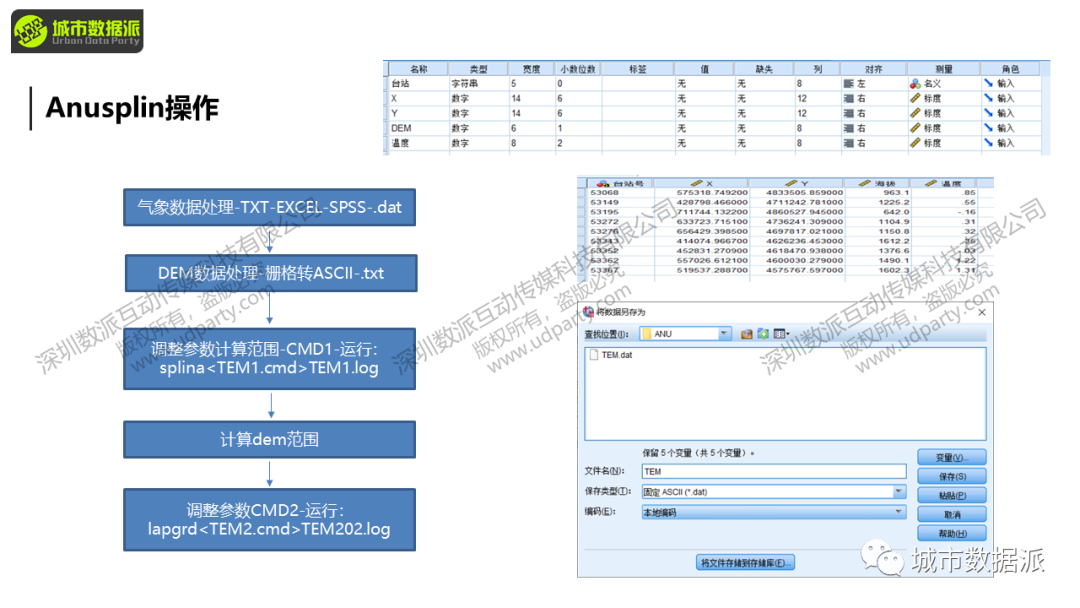Click the 小数位数 column header
This screenshot has width=1080, height=608.
point(578,69)
